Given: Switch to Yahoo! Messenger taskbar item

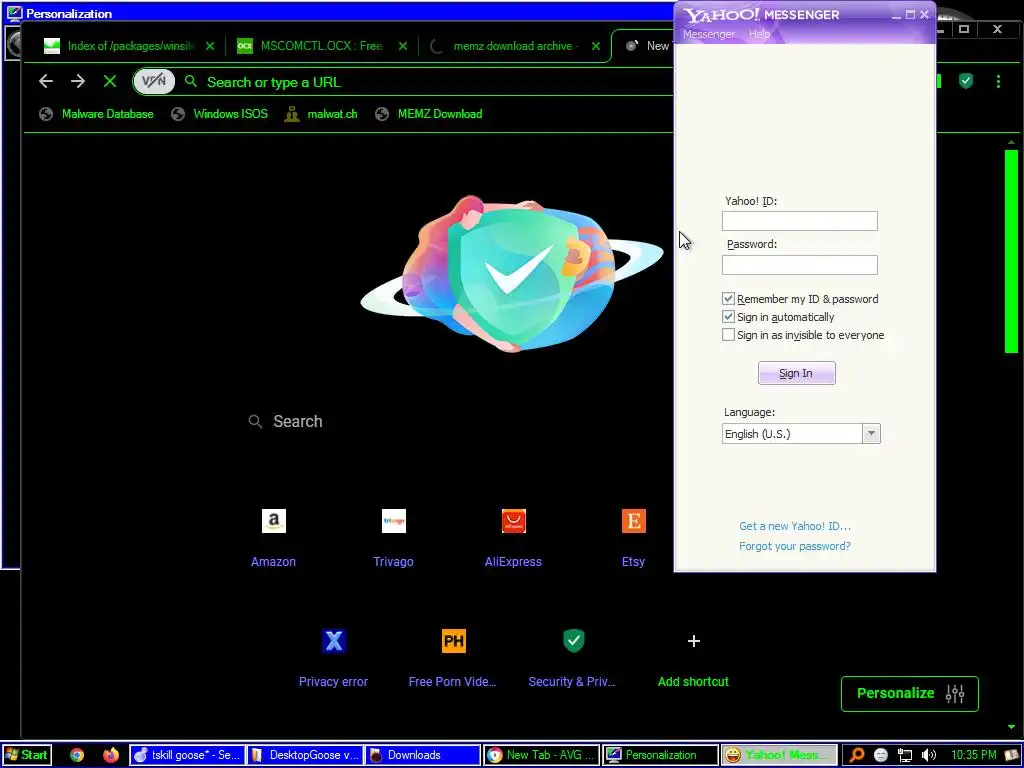Looking at the screenshot, I should point(778,755).
